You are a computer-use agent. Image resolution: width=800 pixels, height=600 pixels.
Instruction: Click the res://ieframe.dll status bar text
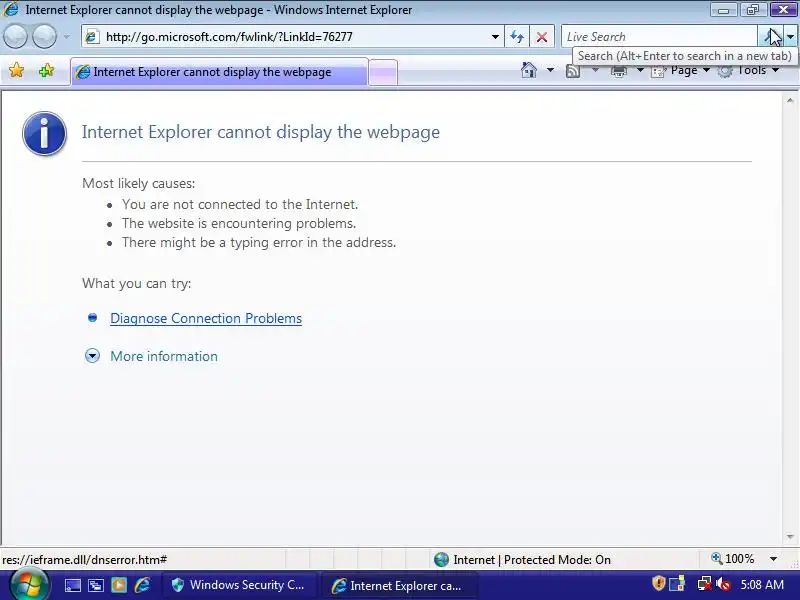tap(85, 560)
